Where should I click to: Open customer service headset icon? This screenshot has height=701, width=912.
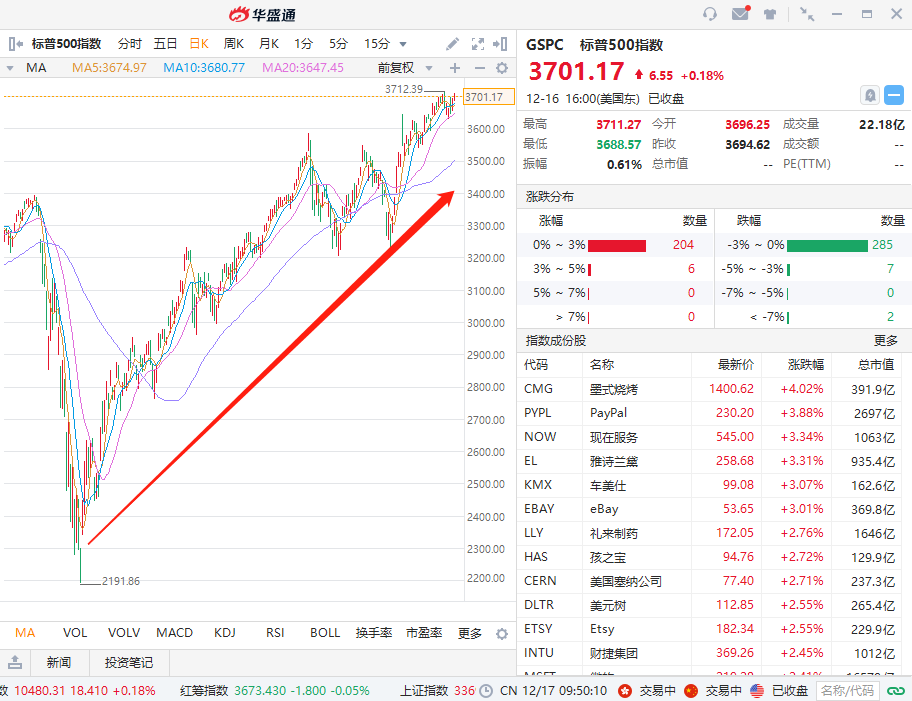point(710,14)
